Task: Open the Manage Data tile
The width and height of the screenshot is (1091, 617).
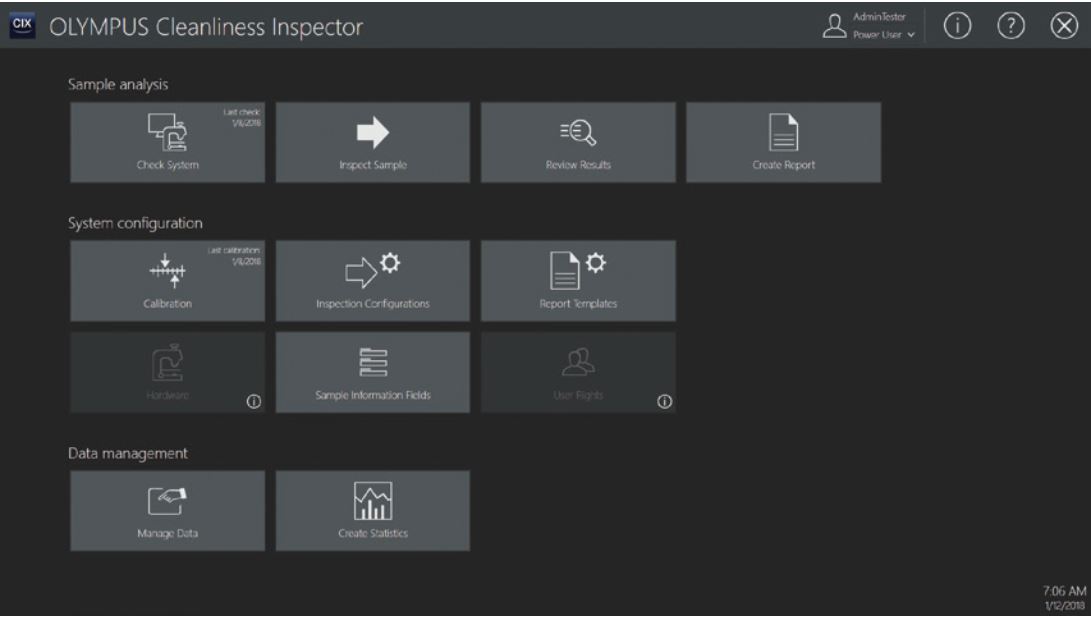Action: point(167,511)
